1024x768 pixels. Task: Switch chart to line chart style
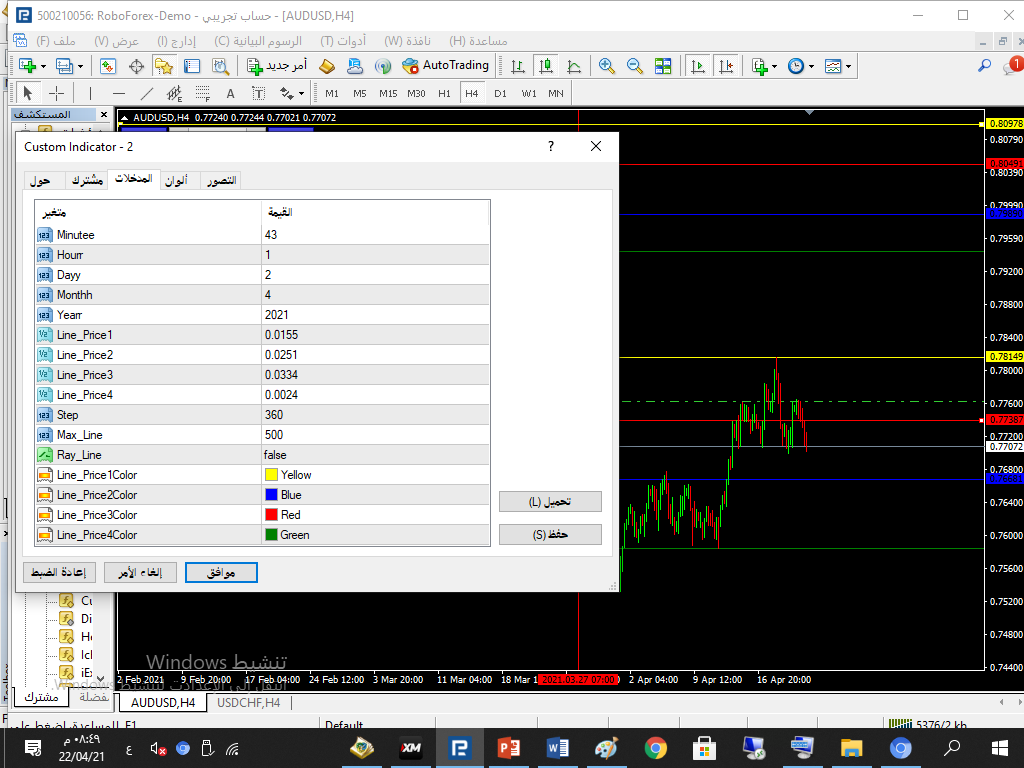[573, 66]
